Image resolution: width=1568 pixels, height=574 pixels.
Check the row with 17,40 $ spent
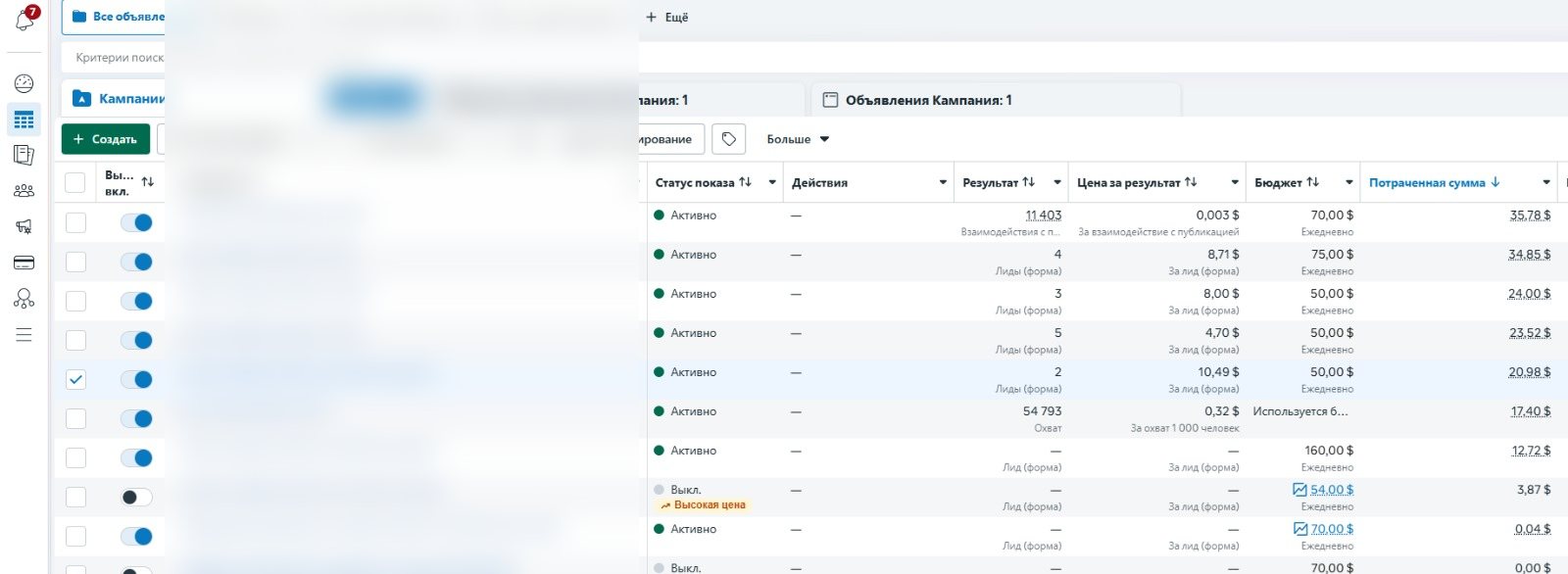[x=75, y=418]
